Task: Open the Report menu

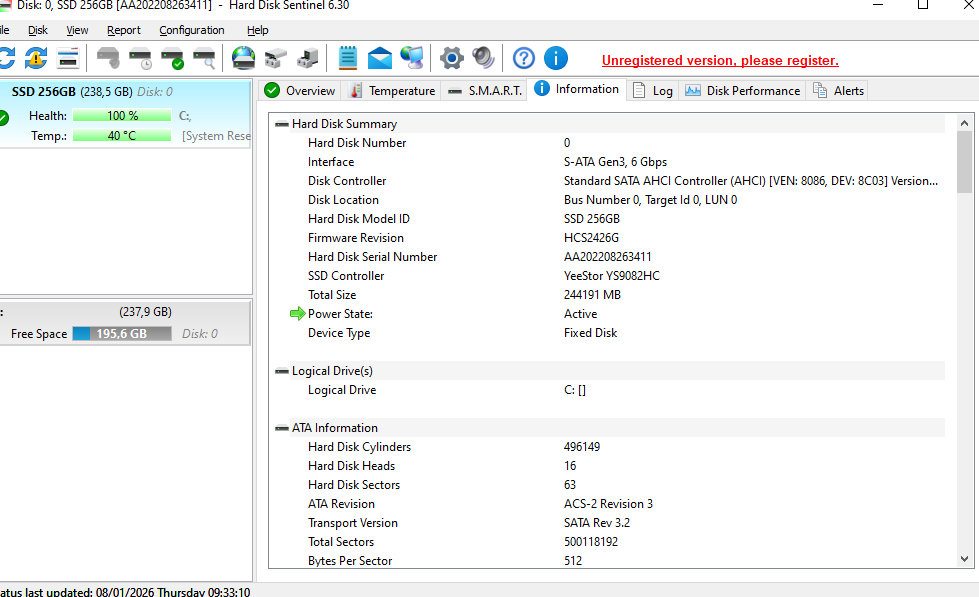Action: tap(124, 30)
